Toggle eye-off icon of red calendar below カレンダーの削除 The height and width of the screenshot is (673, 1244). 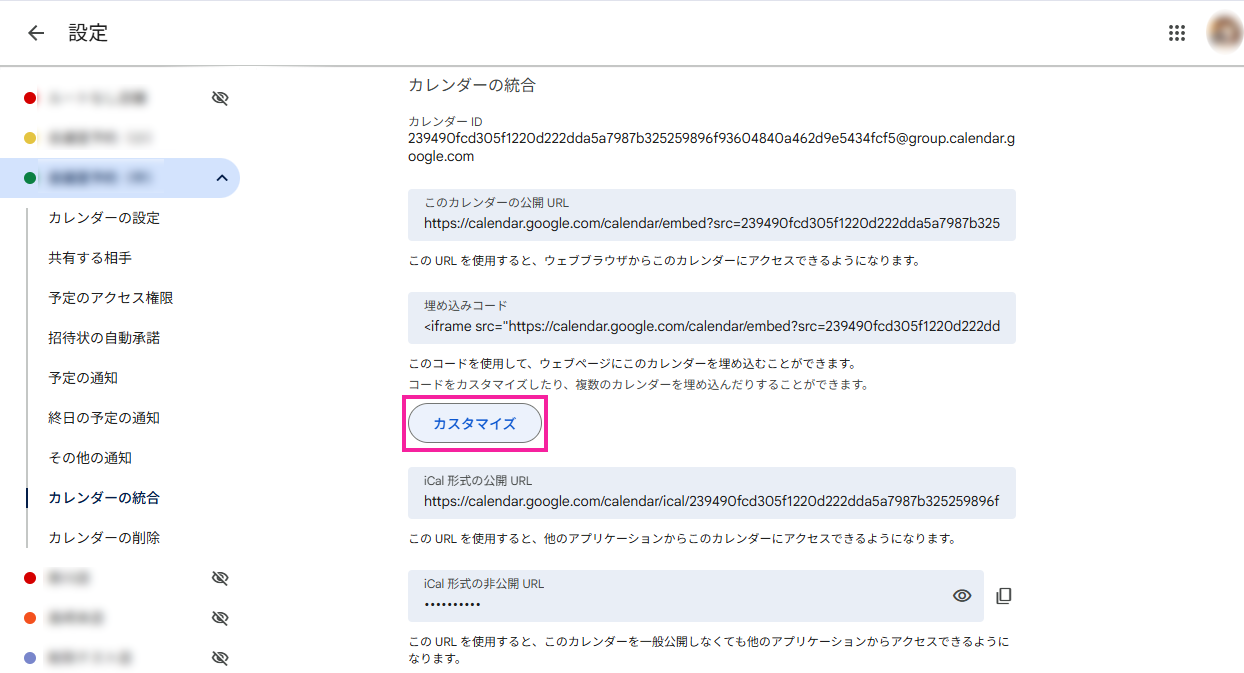(x=221, y=578)
